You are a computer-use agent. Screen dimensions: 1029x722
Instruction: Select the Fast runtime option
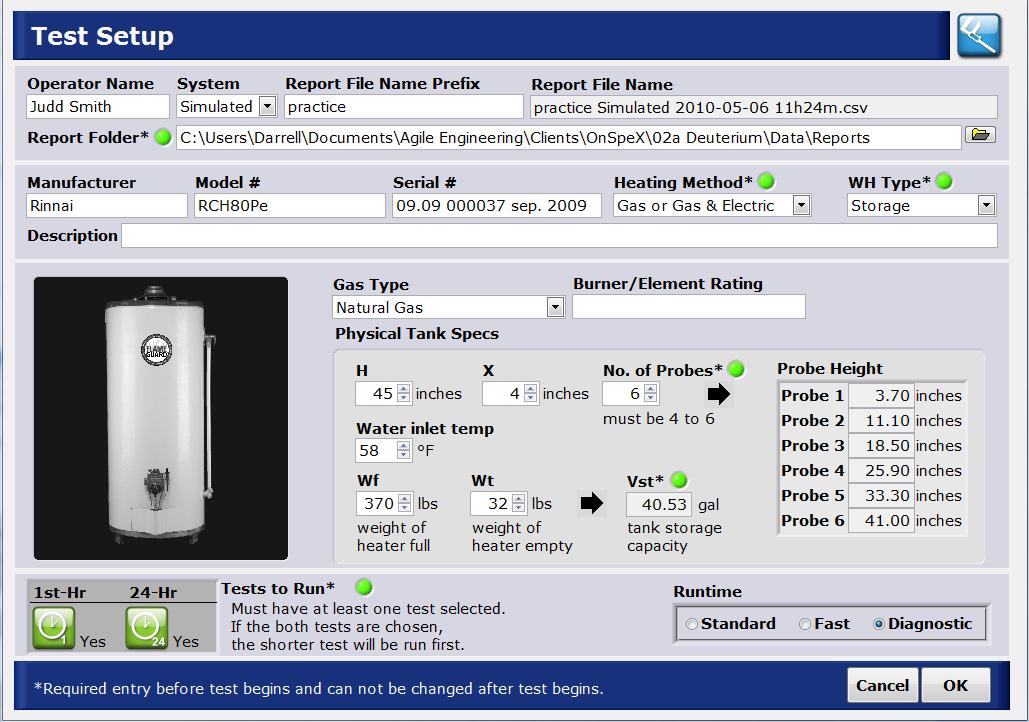(805, 624)
